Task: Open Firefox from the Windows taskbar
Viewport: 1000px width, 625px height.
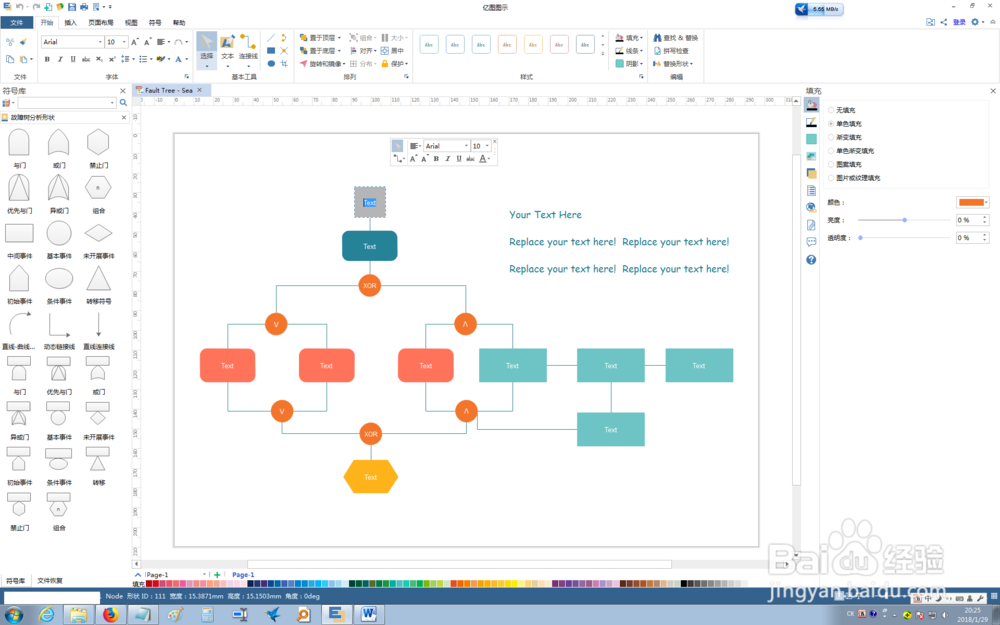Action: 110,614
